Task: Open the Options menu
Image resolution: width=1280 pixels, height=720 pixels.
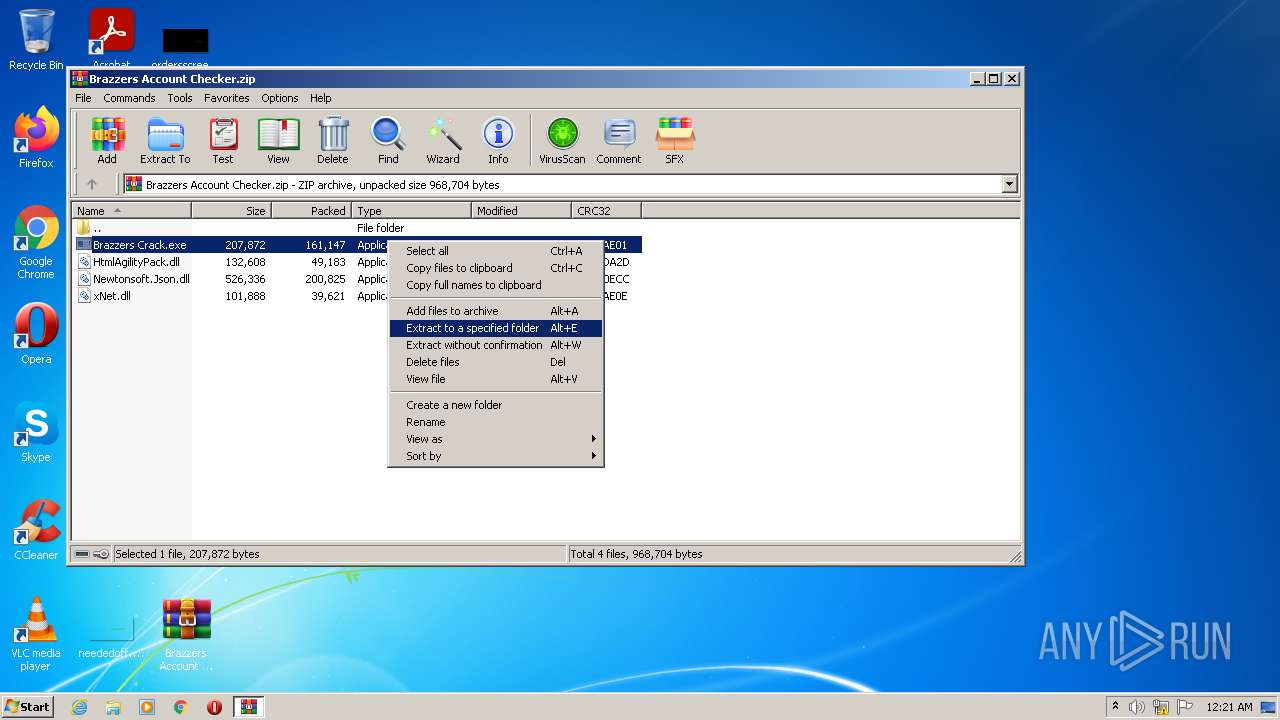Action: [280, 98]
